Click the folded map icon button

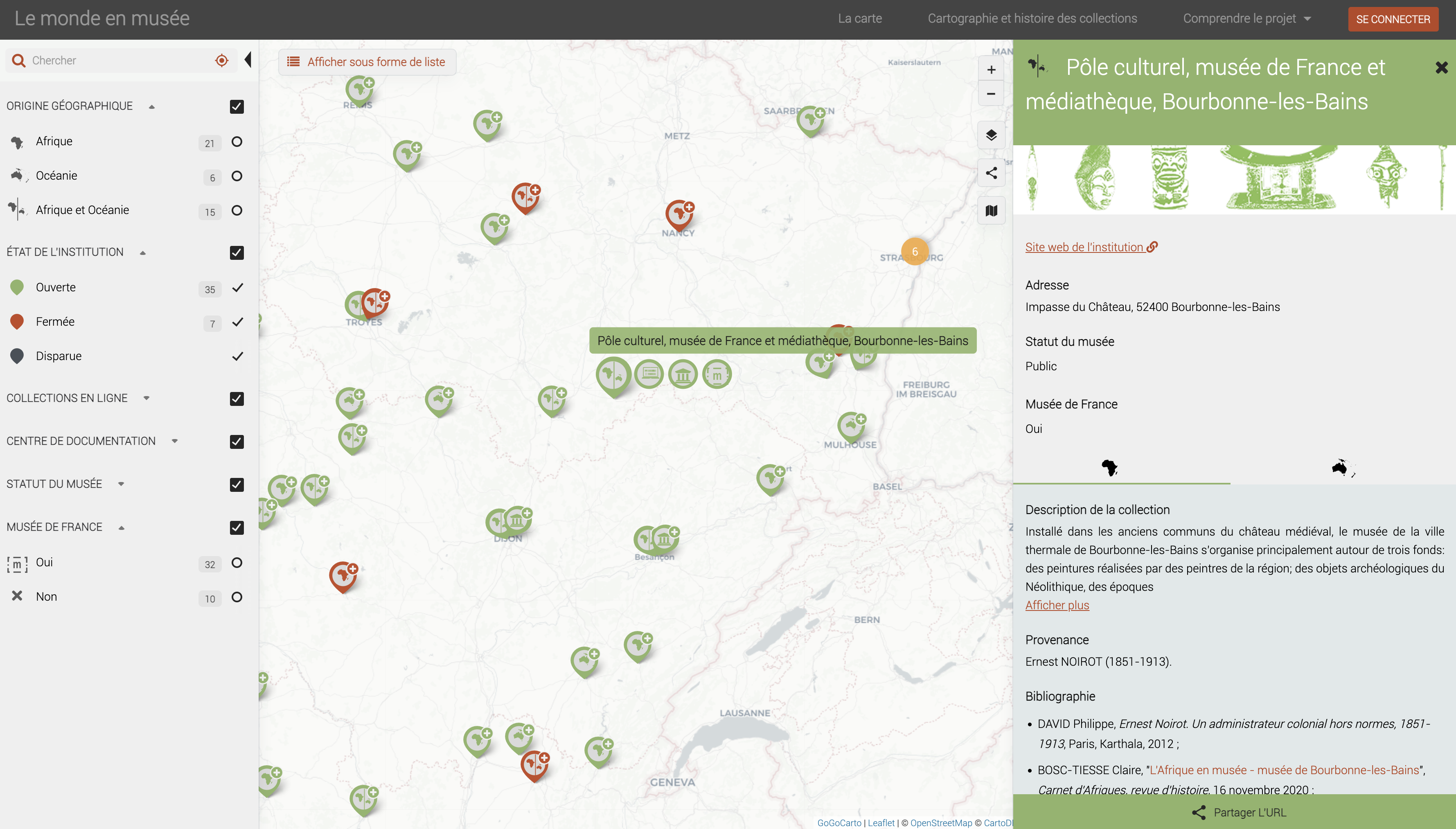tap(991, 211)
